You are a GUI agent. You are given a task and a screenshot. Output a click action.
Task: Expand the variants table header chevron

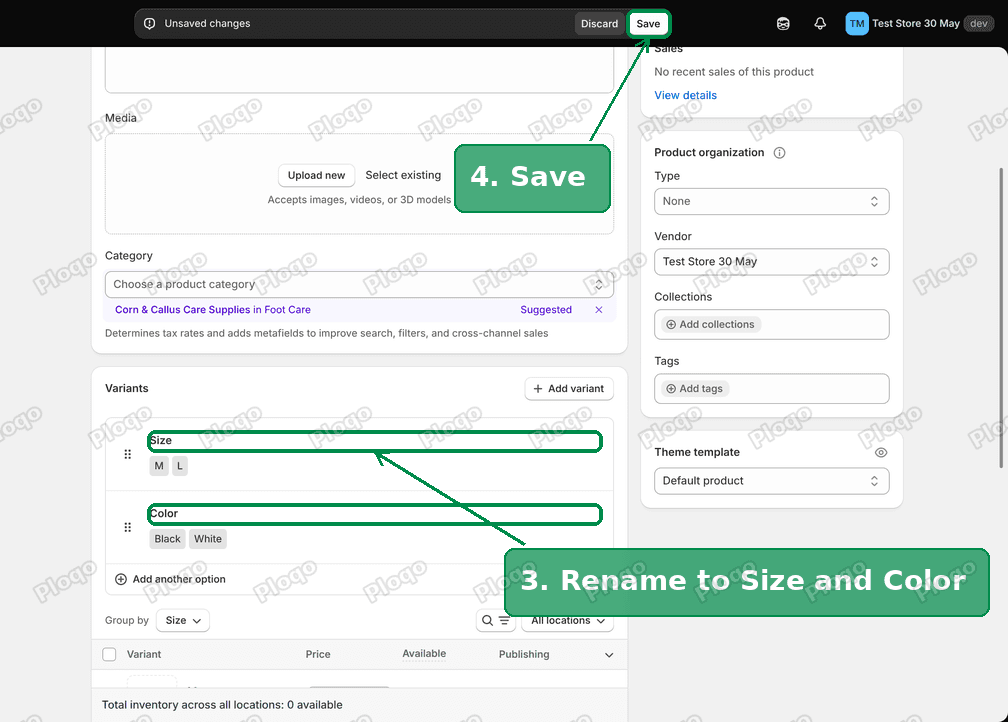coord(609,655)
